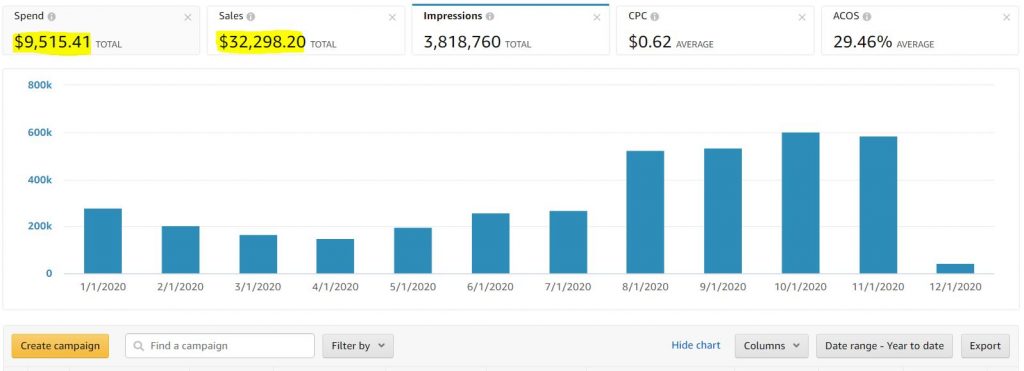Close the Sales metric card
This screenshot has height=371, width=1024.
(x=392, y=18)
